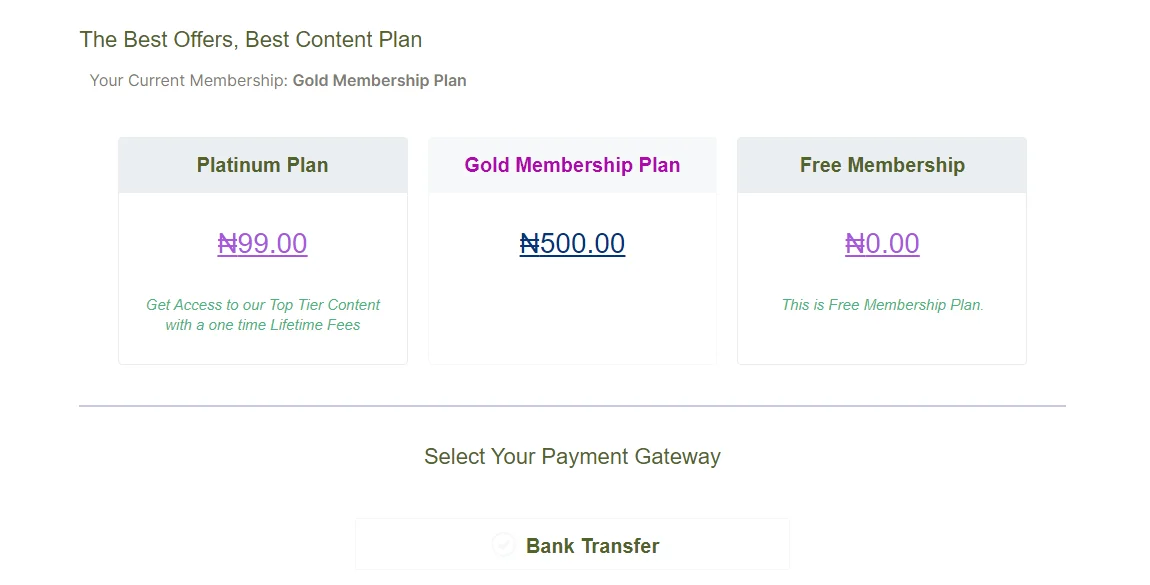The width and height of the screenshot is (1150, 585).
Task: Click the Platinum lifetime fees description text
Action: click(x=263, y=314)
